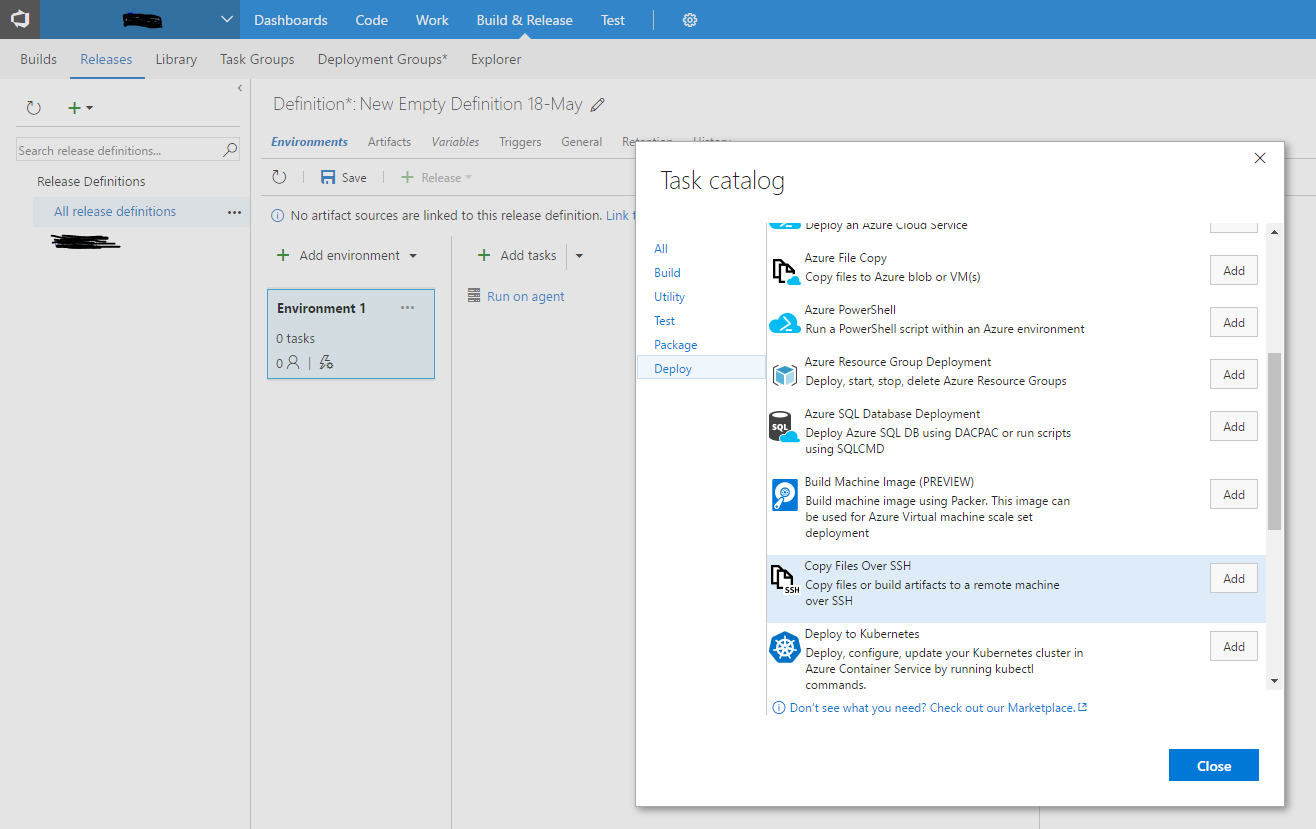Expand the project selector dropdown

[228, 19]
